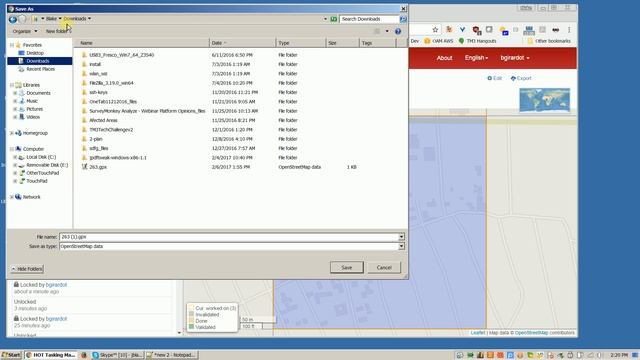The image size is (640, 360).
Task: Select the sdfg_files folder
Action: tap(99, 149)
